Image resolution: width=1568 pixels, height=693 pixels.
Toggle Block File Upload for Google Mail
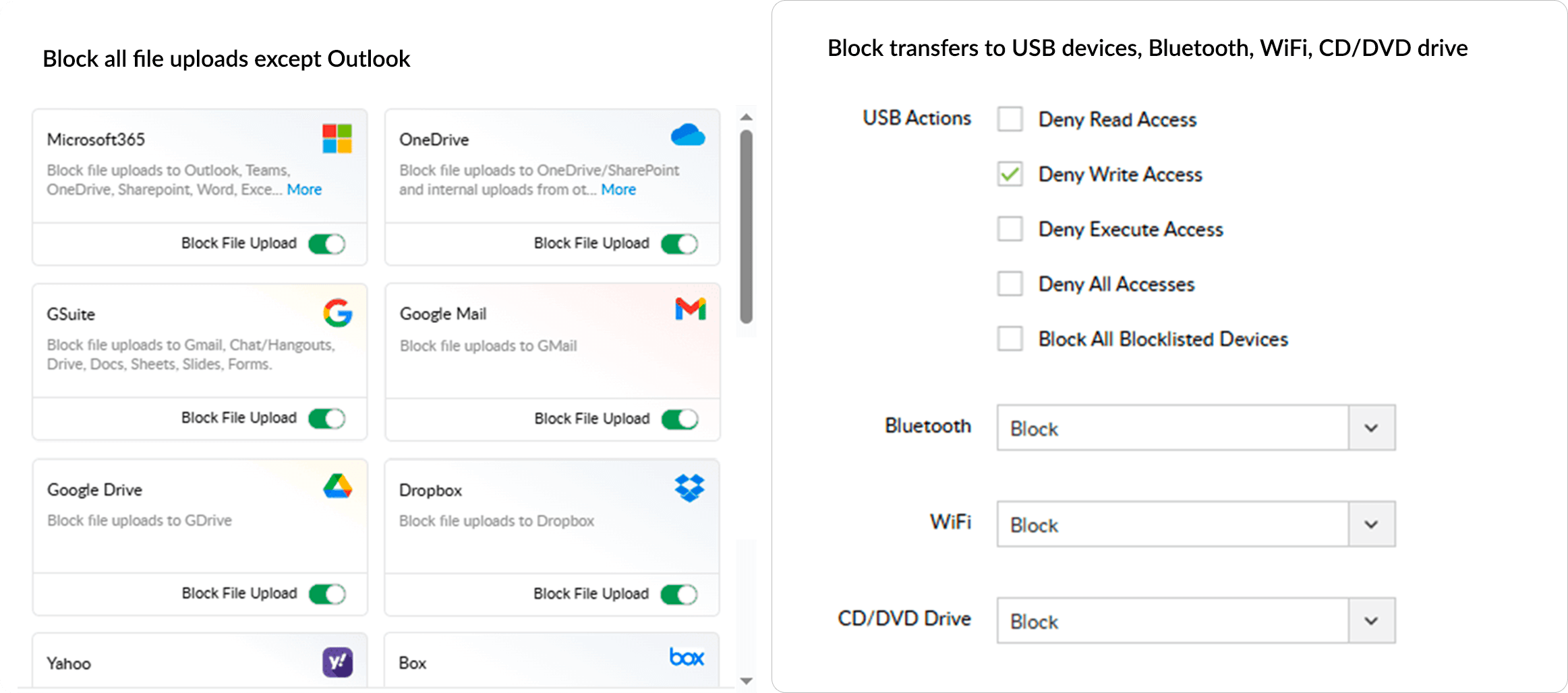tap(680, 419)
